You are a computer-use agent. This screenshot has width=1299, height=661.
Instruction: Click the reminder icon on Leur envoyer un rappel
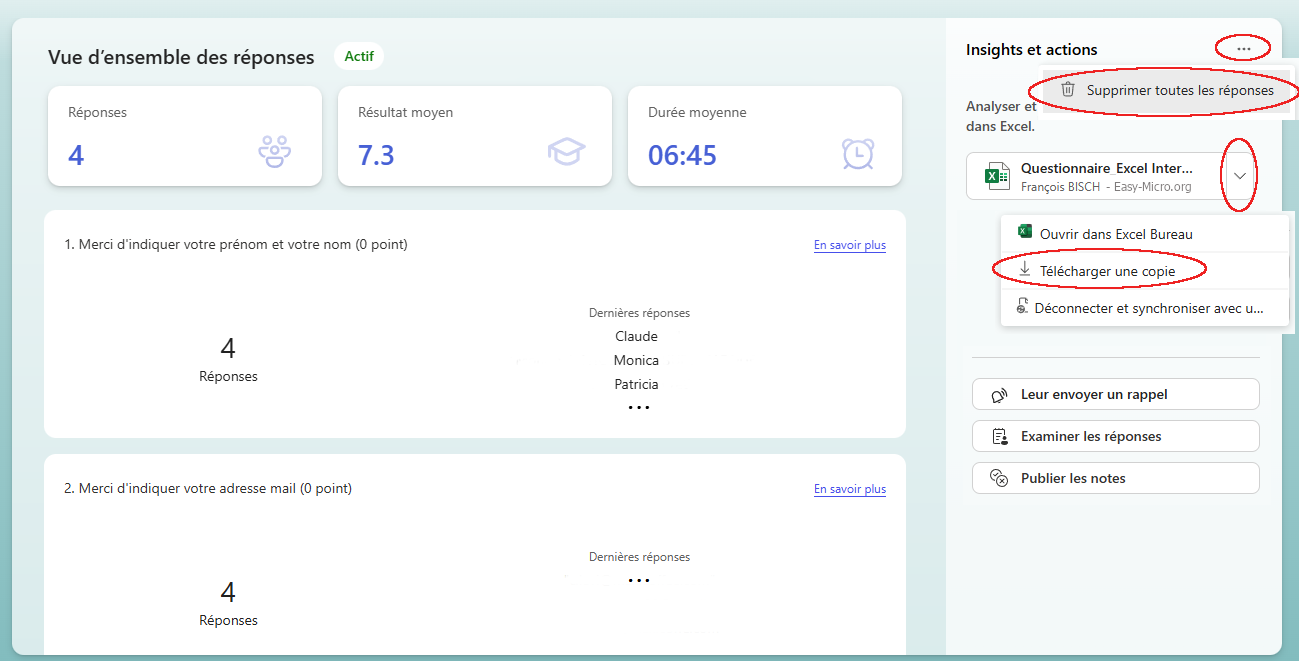(999, 395)
